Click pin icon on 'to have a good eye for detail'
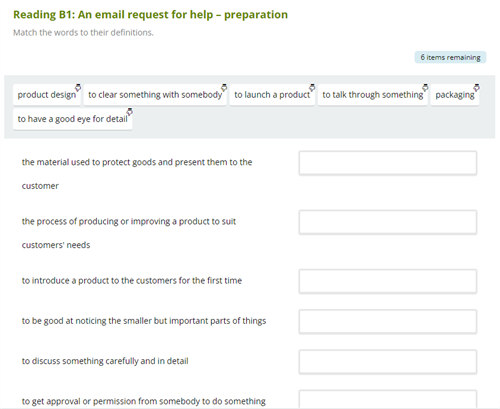The image size is (500, 409). click(x=130, y=112)
